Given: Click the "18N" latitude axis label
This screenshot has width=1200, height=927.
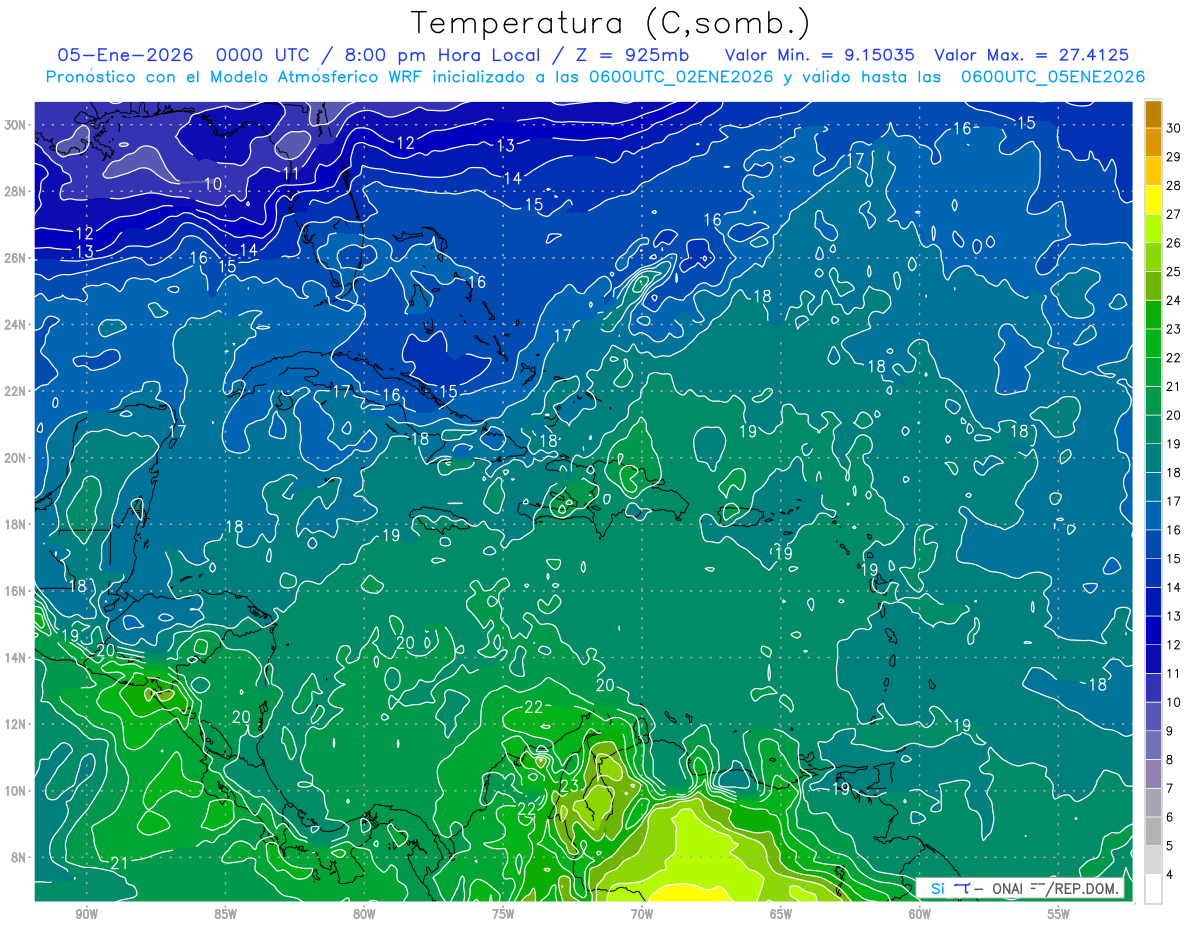Looking at the screenshot, I should (x=17, y=524).
